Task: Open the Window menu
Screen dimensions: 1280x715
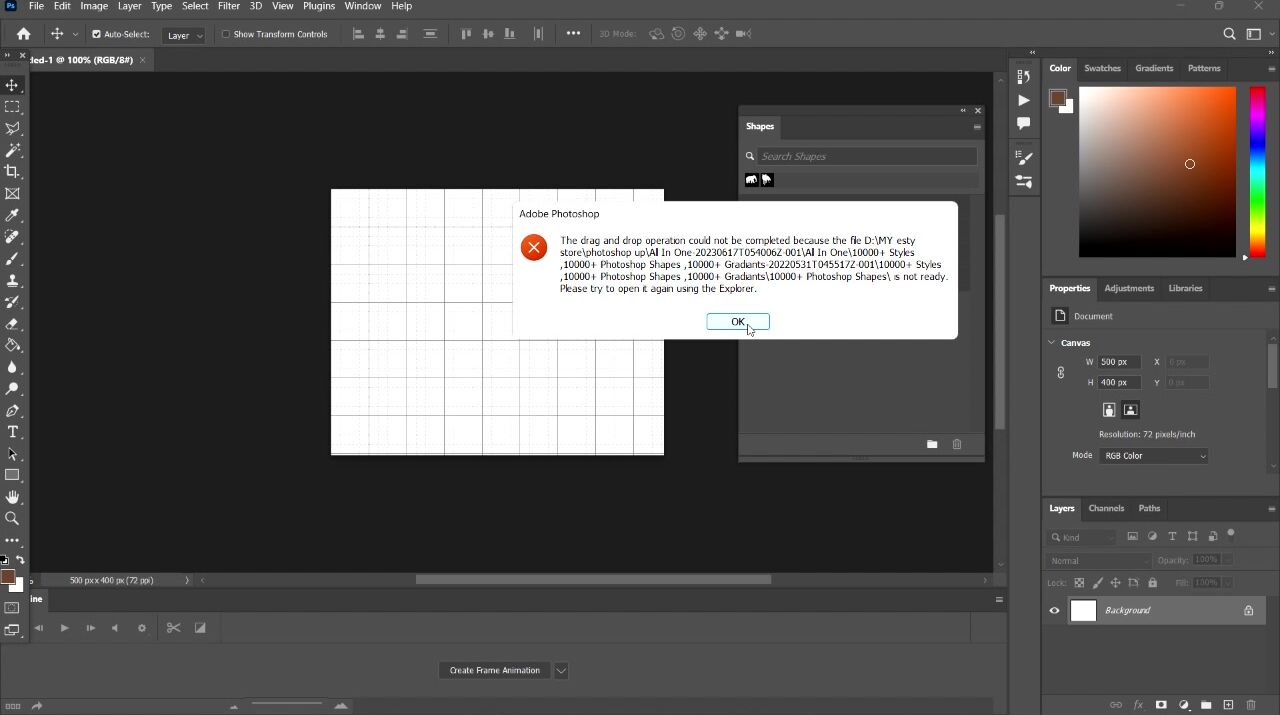Action: 363,6
